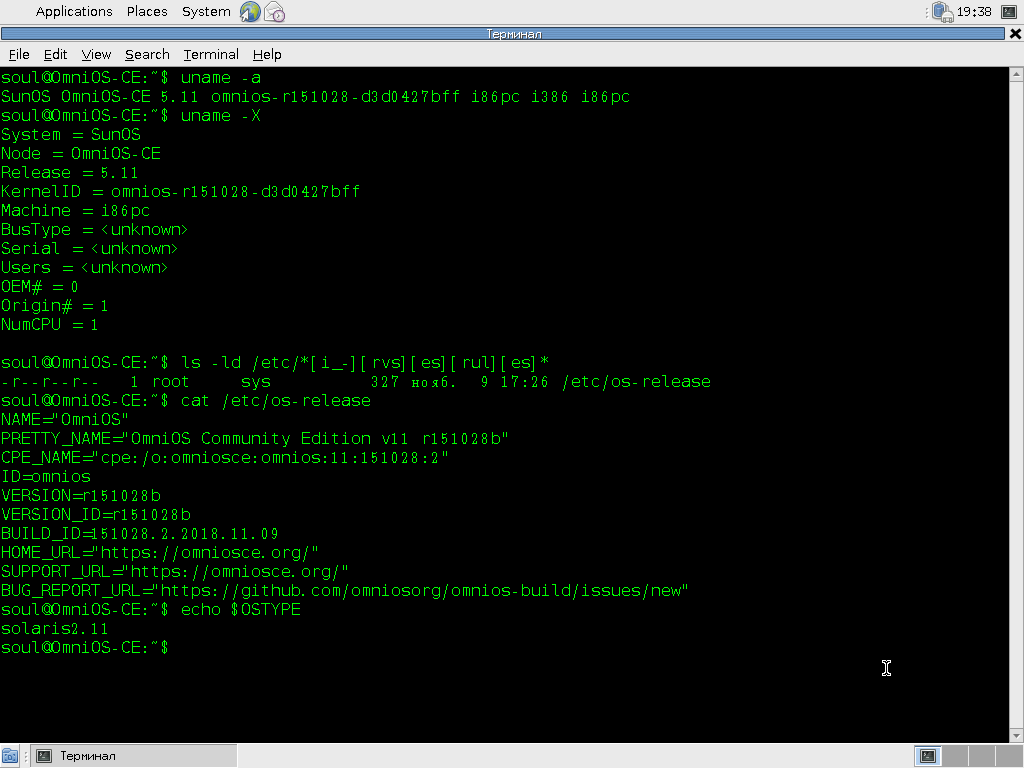The width and height of the screenshot is (1024, 768).
Task: Open the Help menu
Action: click(267, 54)
